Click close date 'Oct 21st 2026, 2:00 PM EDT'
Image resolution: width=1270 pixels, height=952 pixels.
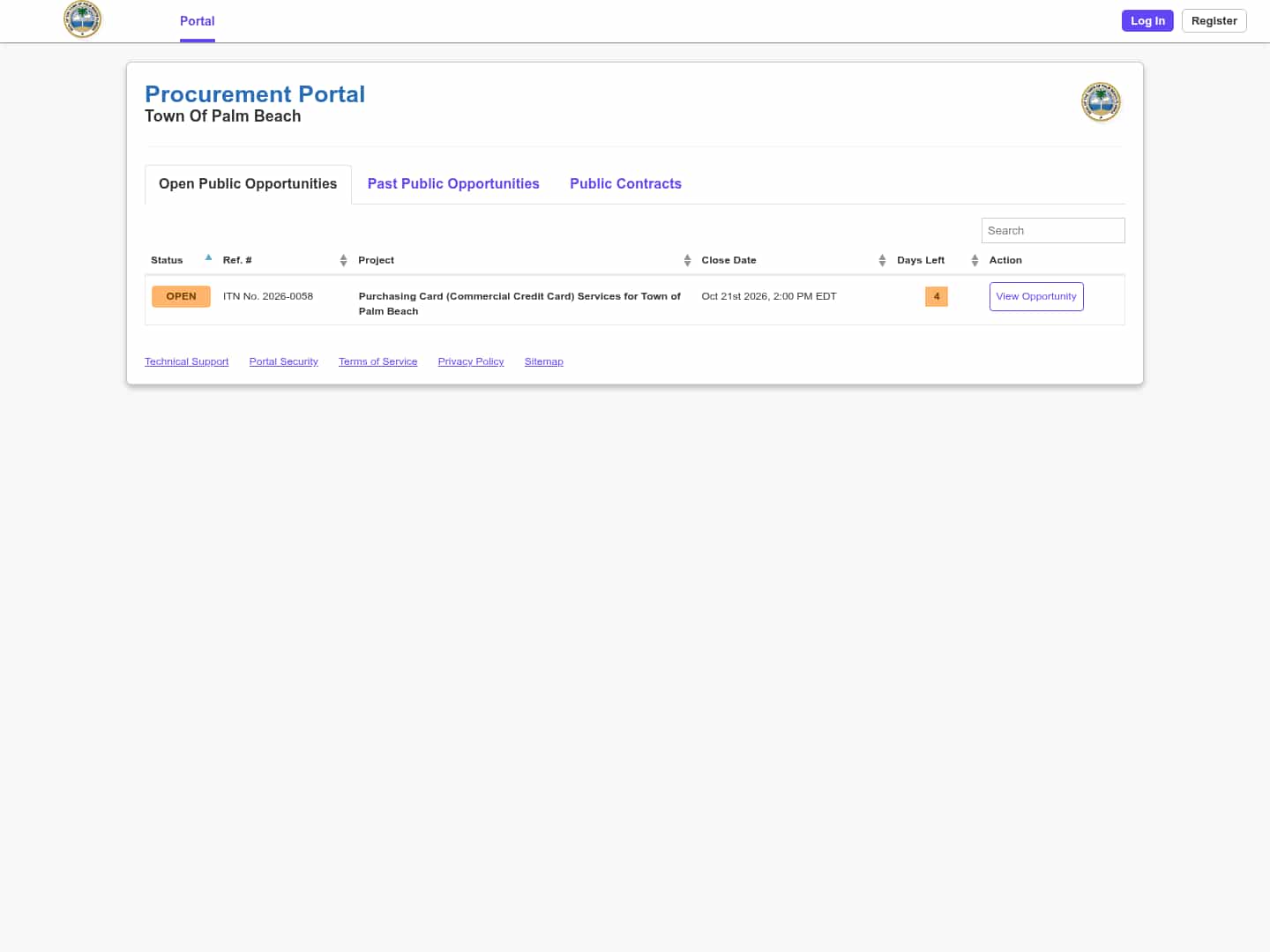pos(769,296)
